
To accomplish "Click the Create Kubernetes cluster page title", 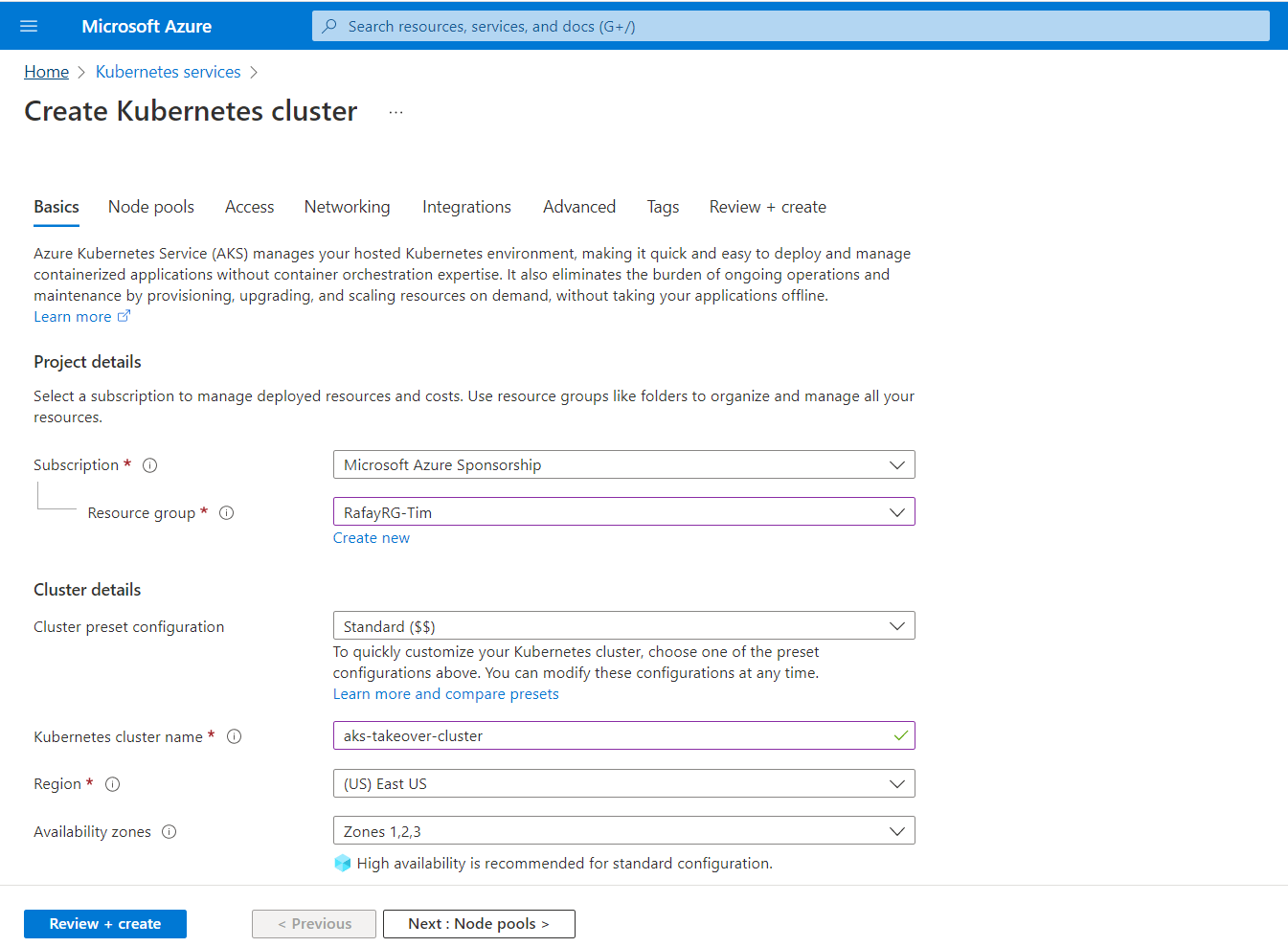I will (x=191, y=111).
